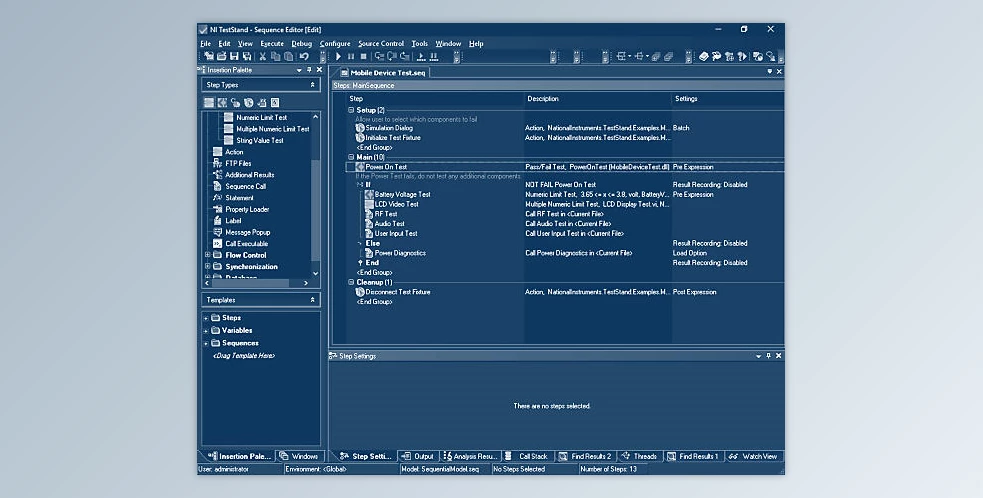
Task: Select the Battery Voltage Test step
Action: click(402, 195)
